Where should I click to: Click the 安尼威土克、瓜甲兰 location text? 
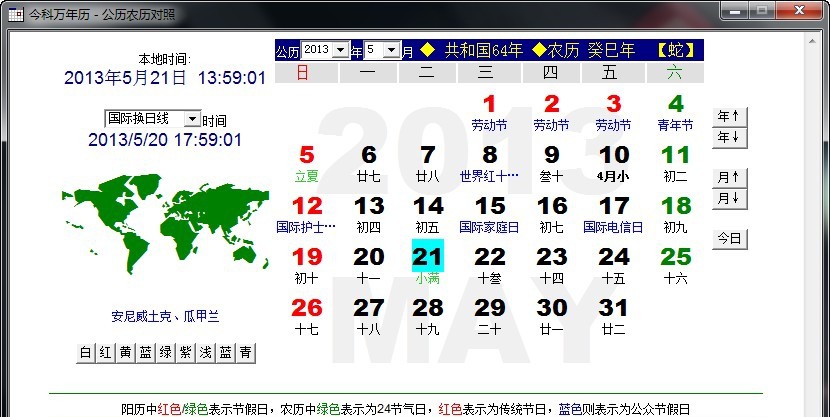point(165,316)
